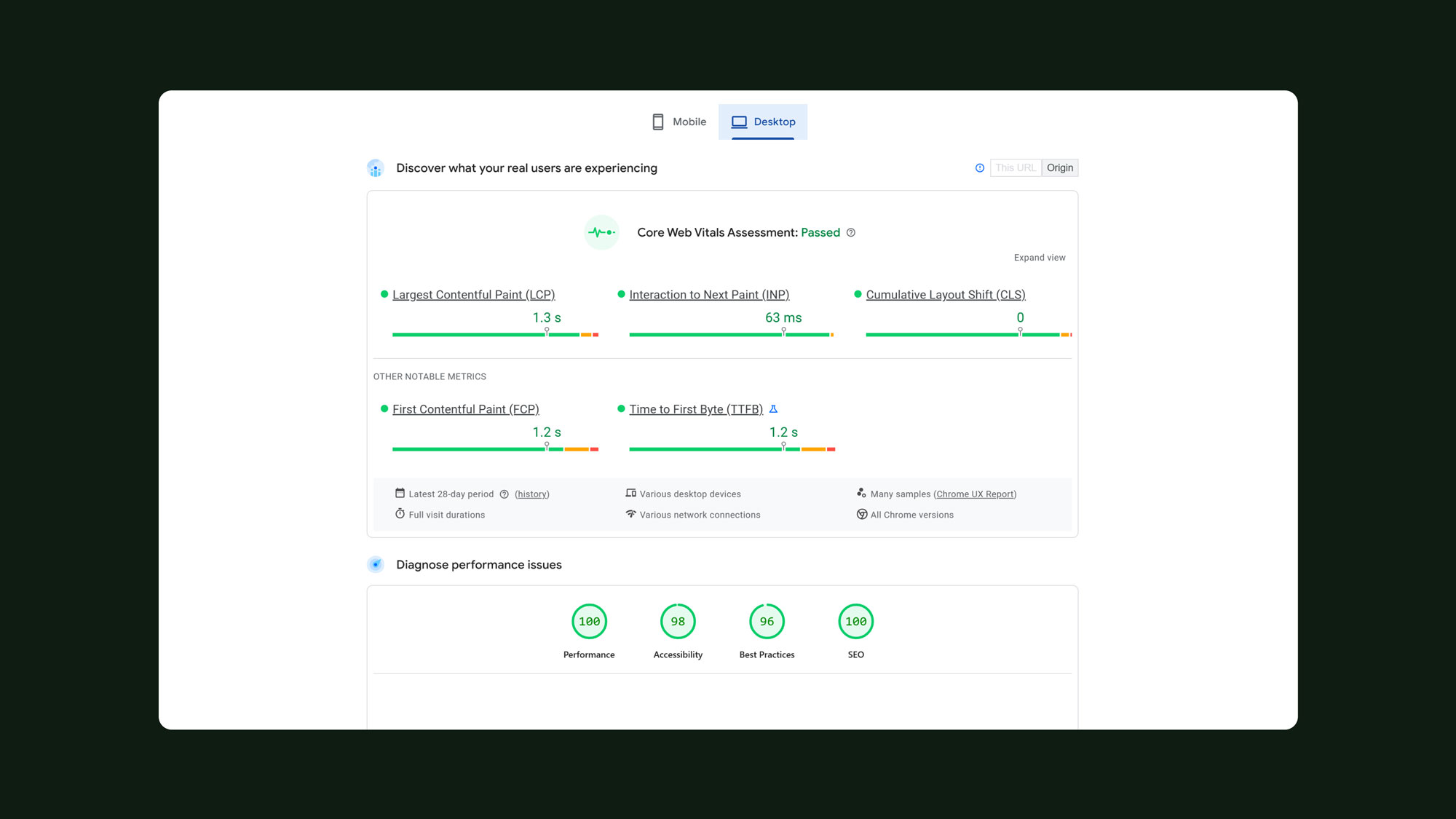
Task: Click the CLS distribution bar
Action: [x=968, y=334]
